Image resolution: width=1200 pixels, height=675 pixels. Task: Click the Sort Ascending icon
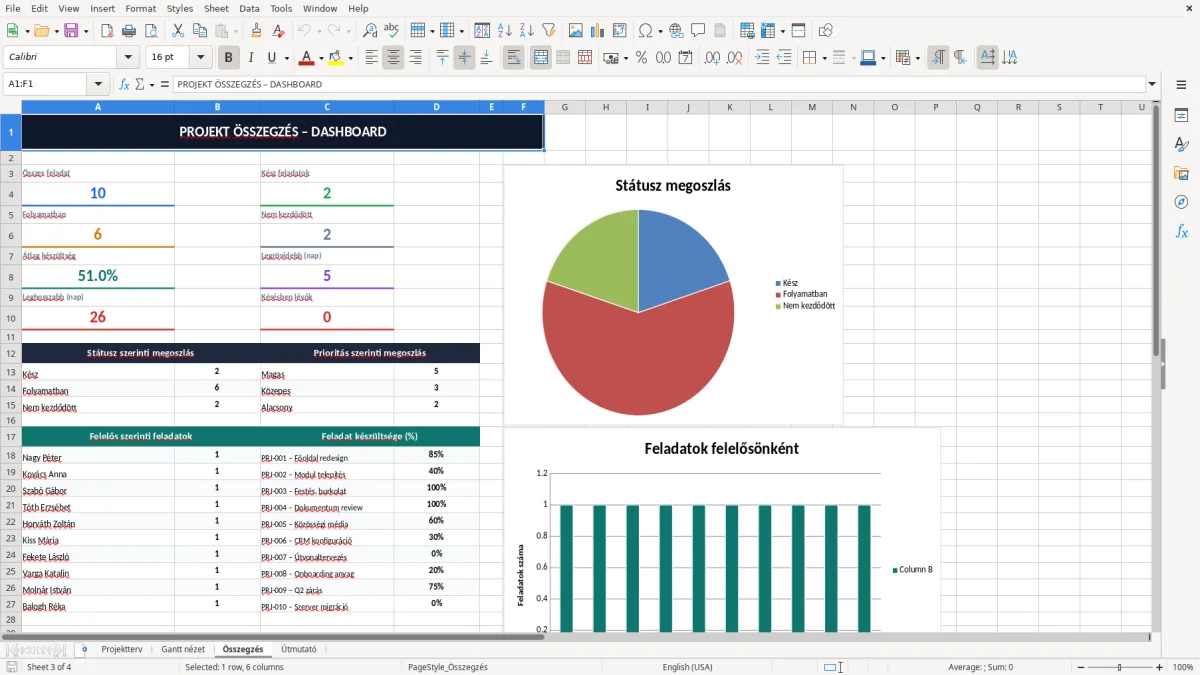(504, 31)
